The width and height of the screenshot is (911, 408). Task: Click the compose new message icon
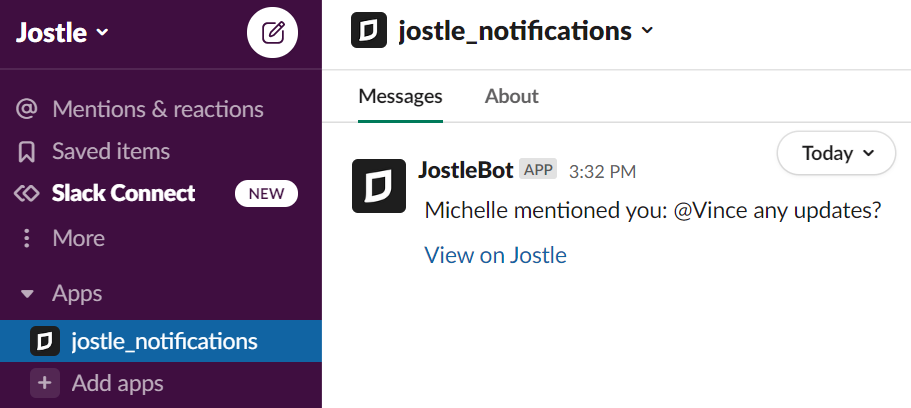point(272,33)
